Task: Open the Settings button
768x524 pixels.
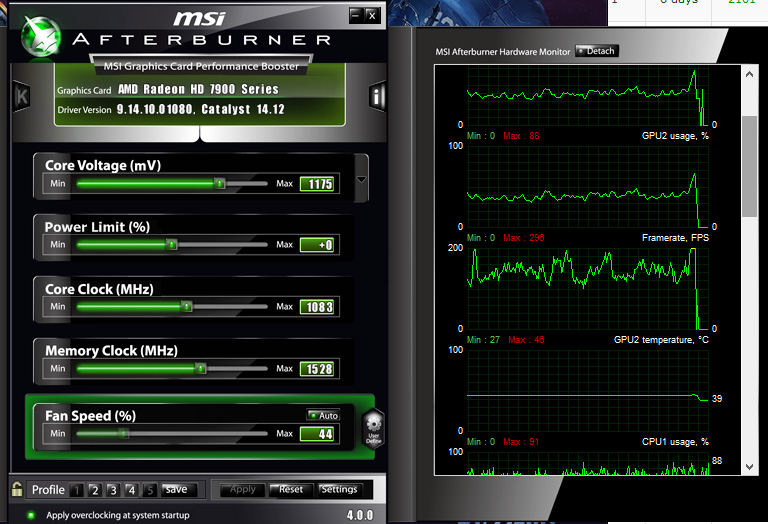Action: [x=339, y=490]
